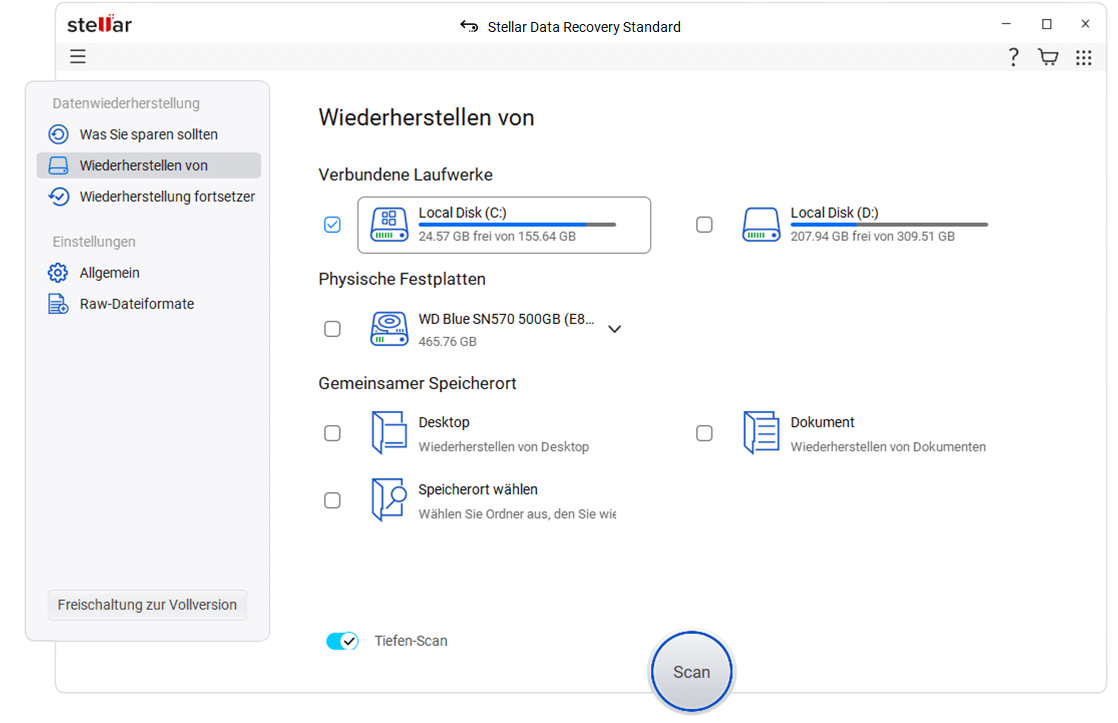
Task: Click the Speicherort wählen folder icon
Action: click(x=389, y=500)
